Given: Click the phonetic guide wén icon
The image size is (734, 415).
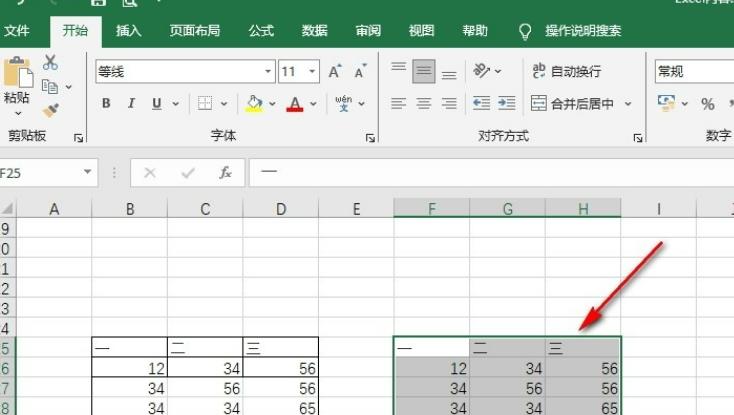Looking at the screenshot, I should (344, 103).
